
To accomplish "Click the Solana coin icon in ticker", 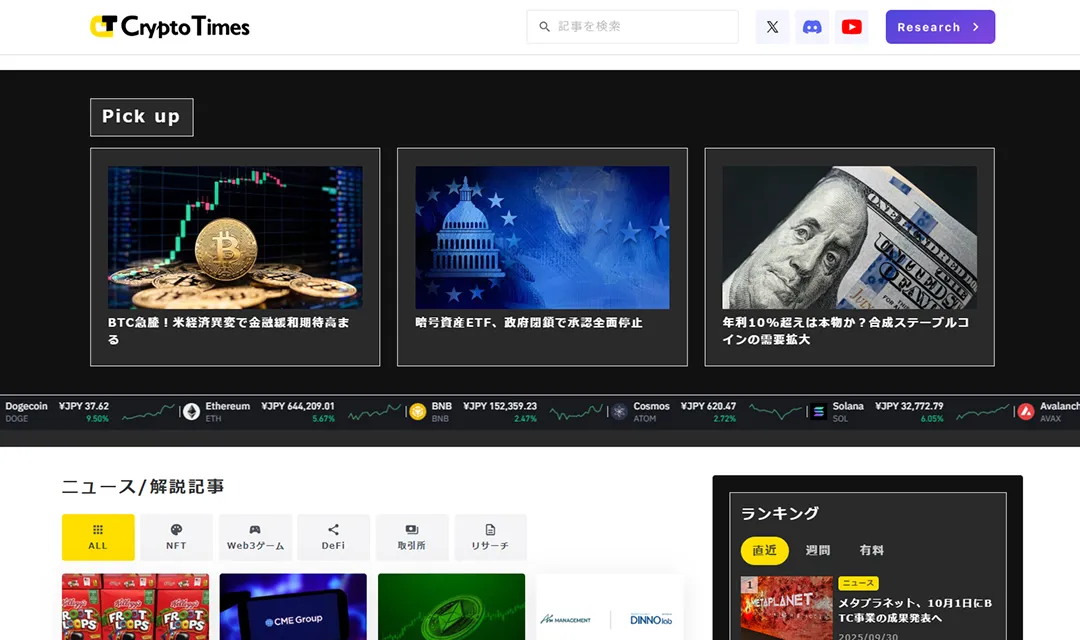I will pyautogui.click(x=819, y=412).
